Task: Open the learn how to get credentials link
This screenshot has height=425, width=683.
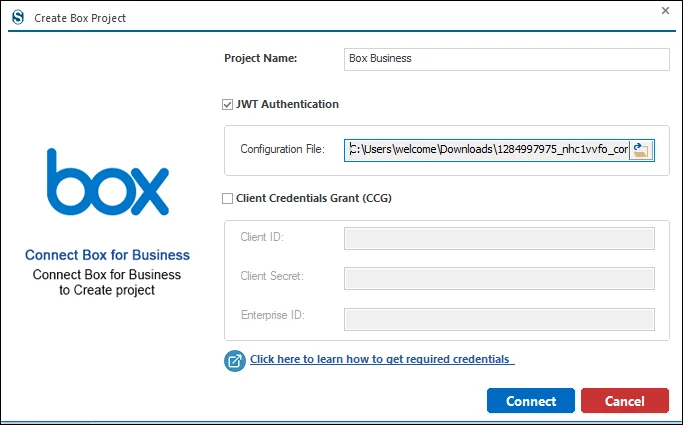Action: pyautogui.click(x=382, y=359)
